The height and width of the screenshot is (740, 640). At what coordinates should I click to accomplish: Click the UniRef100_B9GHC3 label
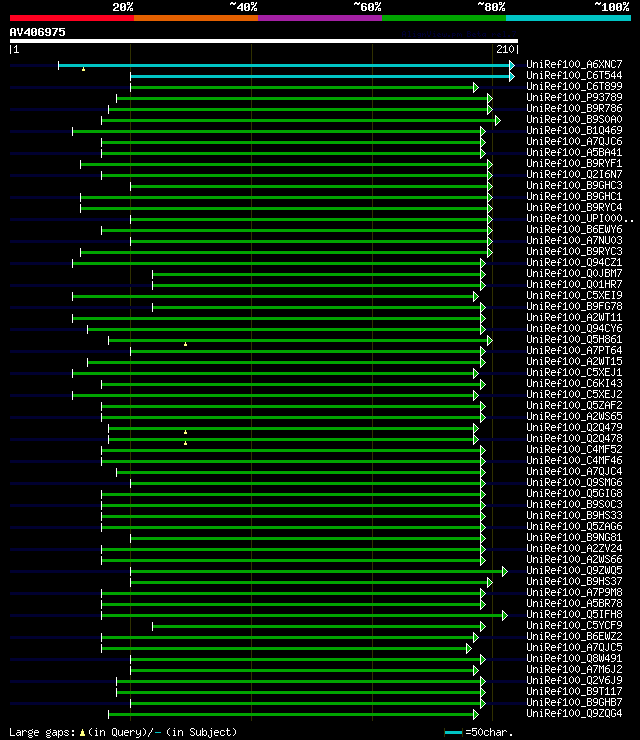click(x=574, y=185)
